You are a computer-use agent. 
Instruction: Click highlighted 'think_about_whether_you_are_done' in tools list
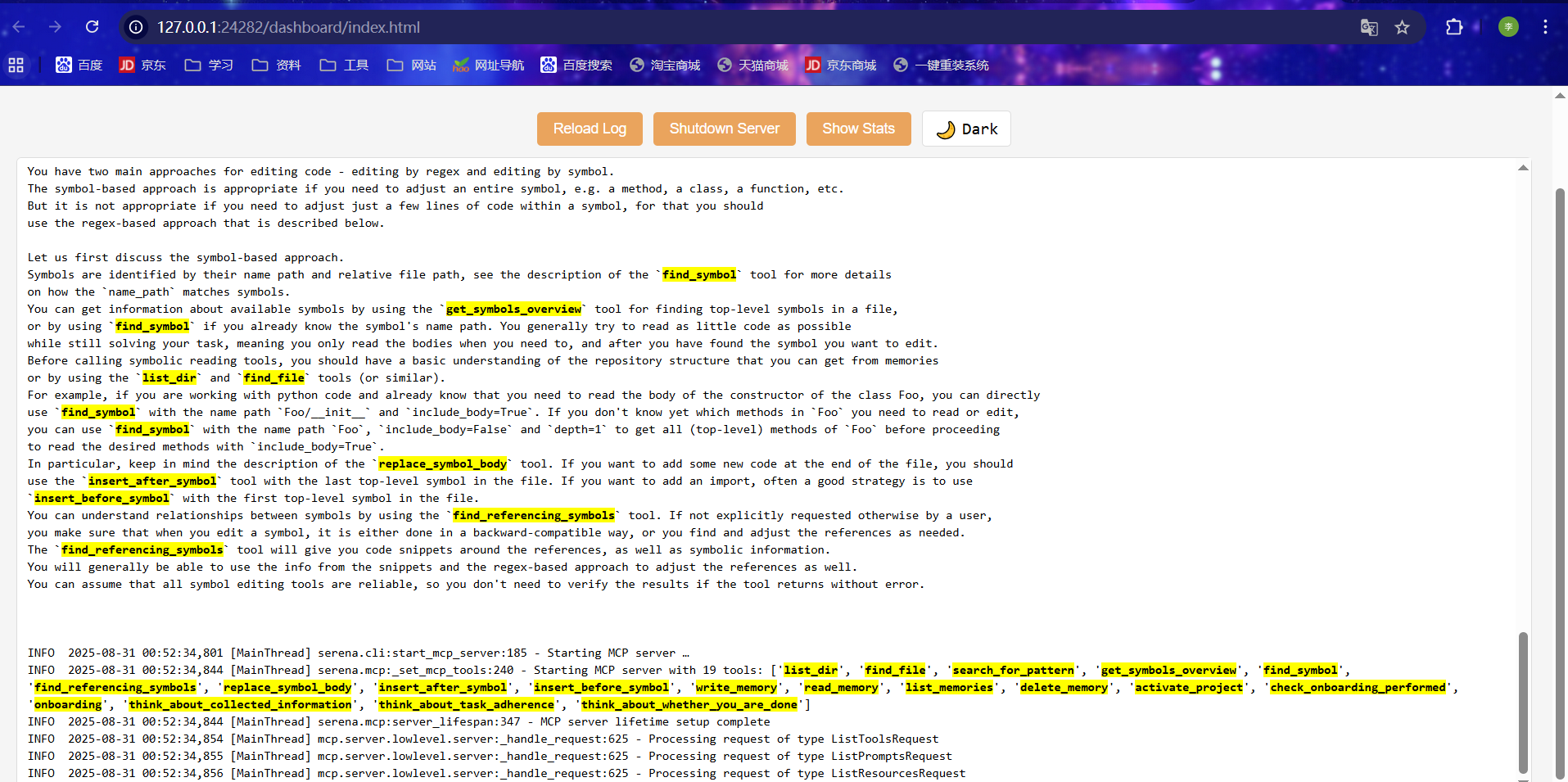689,704
